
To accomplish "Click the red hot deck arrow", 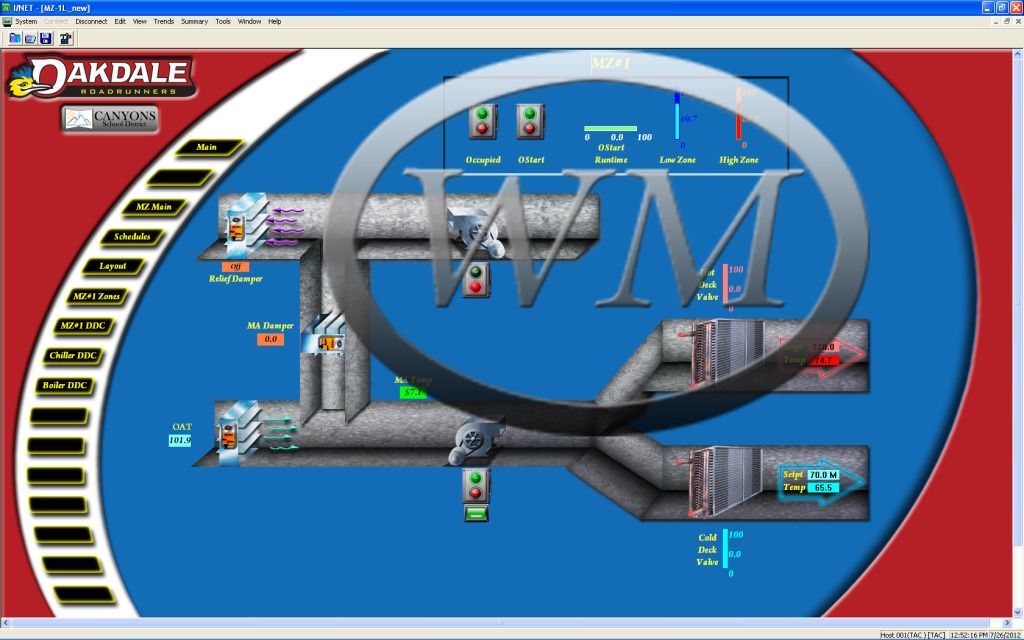I will click(x=823, y=356).
